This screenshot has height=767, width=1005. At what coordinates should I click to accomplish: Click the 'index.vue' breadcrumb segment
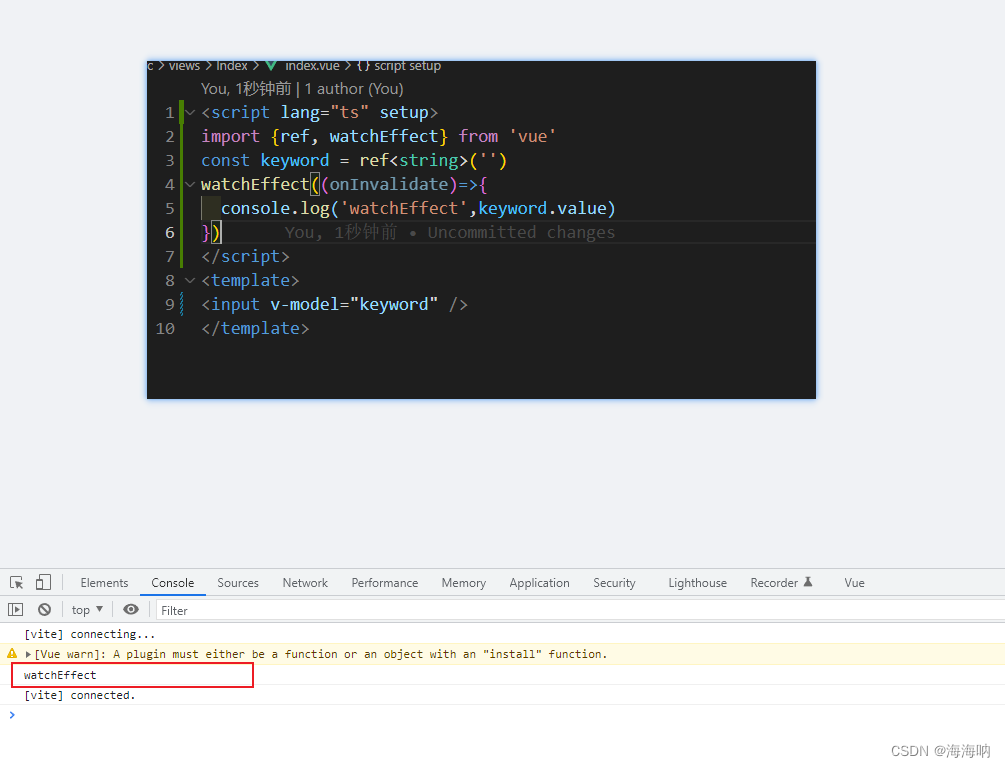(x=312, y=66)
